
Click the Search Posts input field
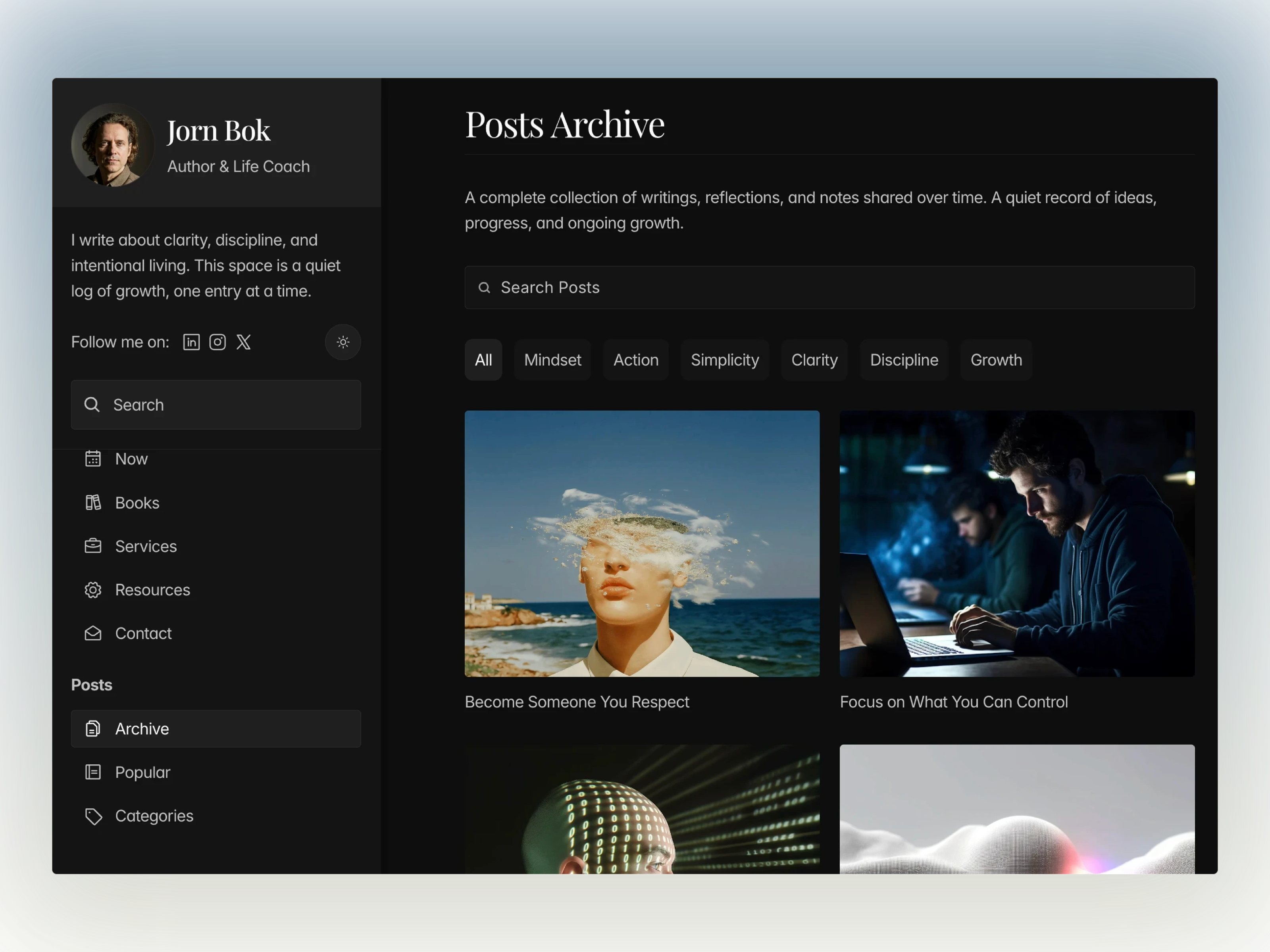coord(829,288)
